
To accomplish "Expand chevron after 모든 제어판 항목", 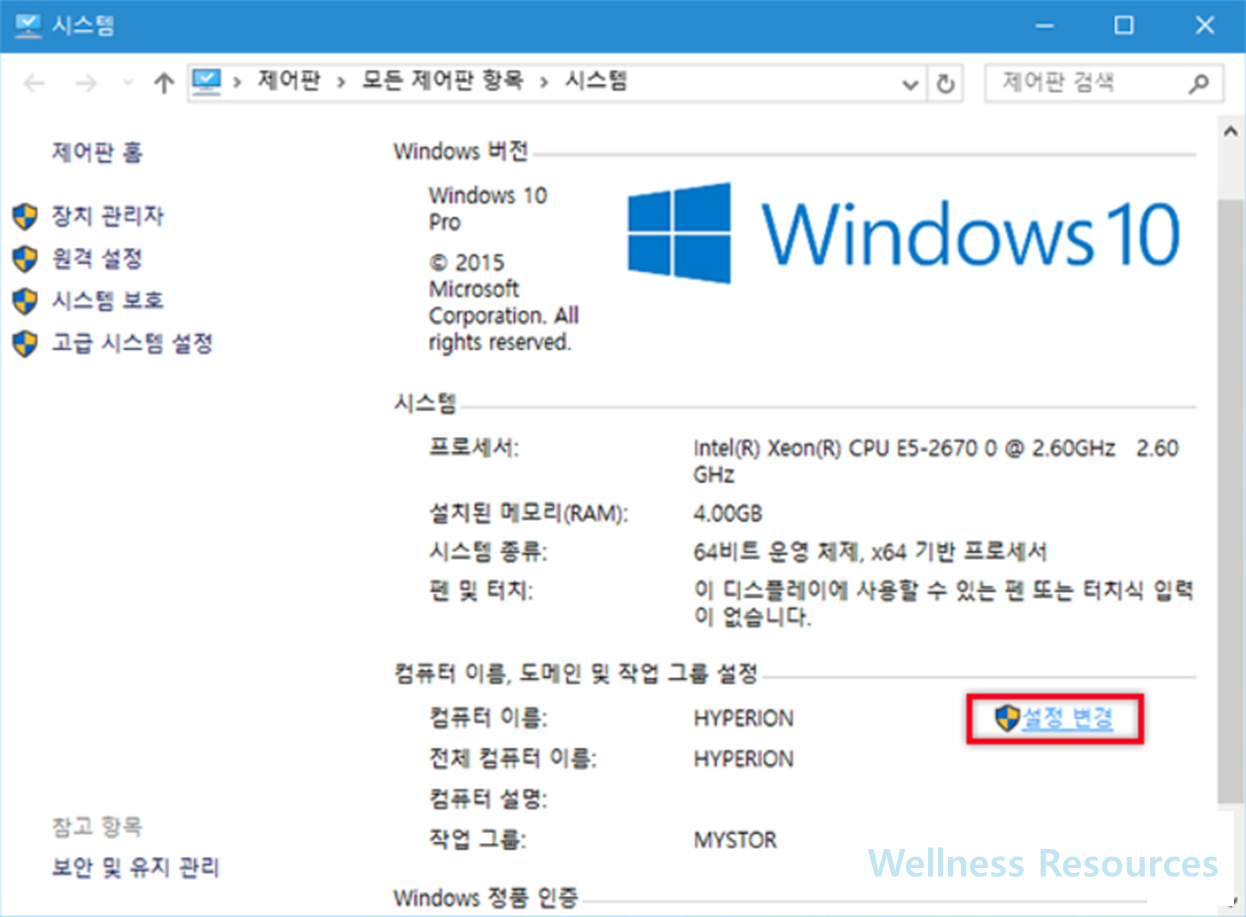I will point(545,83).
